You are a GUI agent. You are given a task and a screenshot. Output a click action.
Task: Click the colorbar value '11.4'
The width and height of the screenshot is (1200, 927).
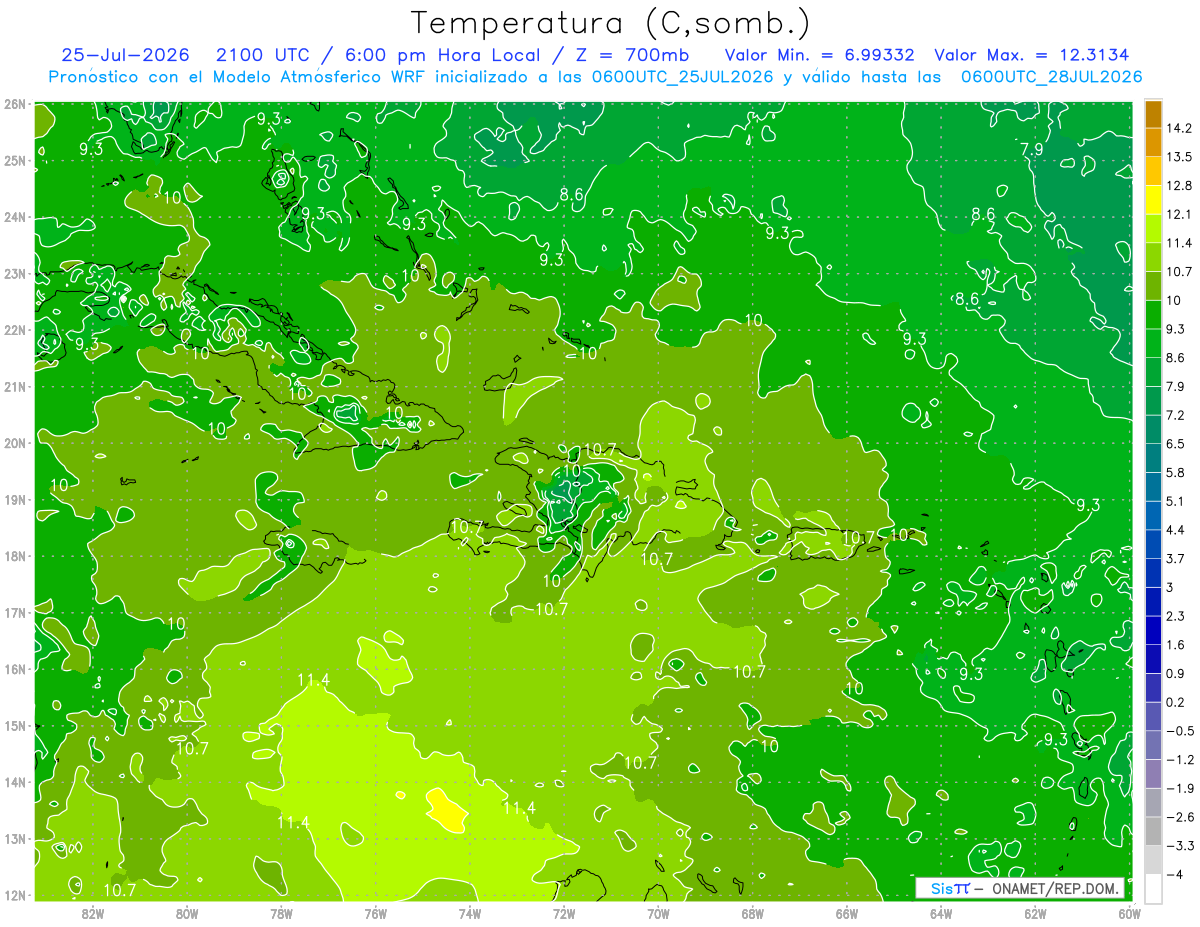click(x=1180, y=243)
